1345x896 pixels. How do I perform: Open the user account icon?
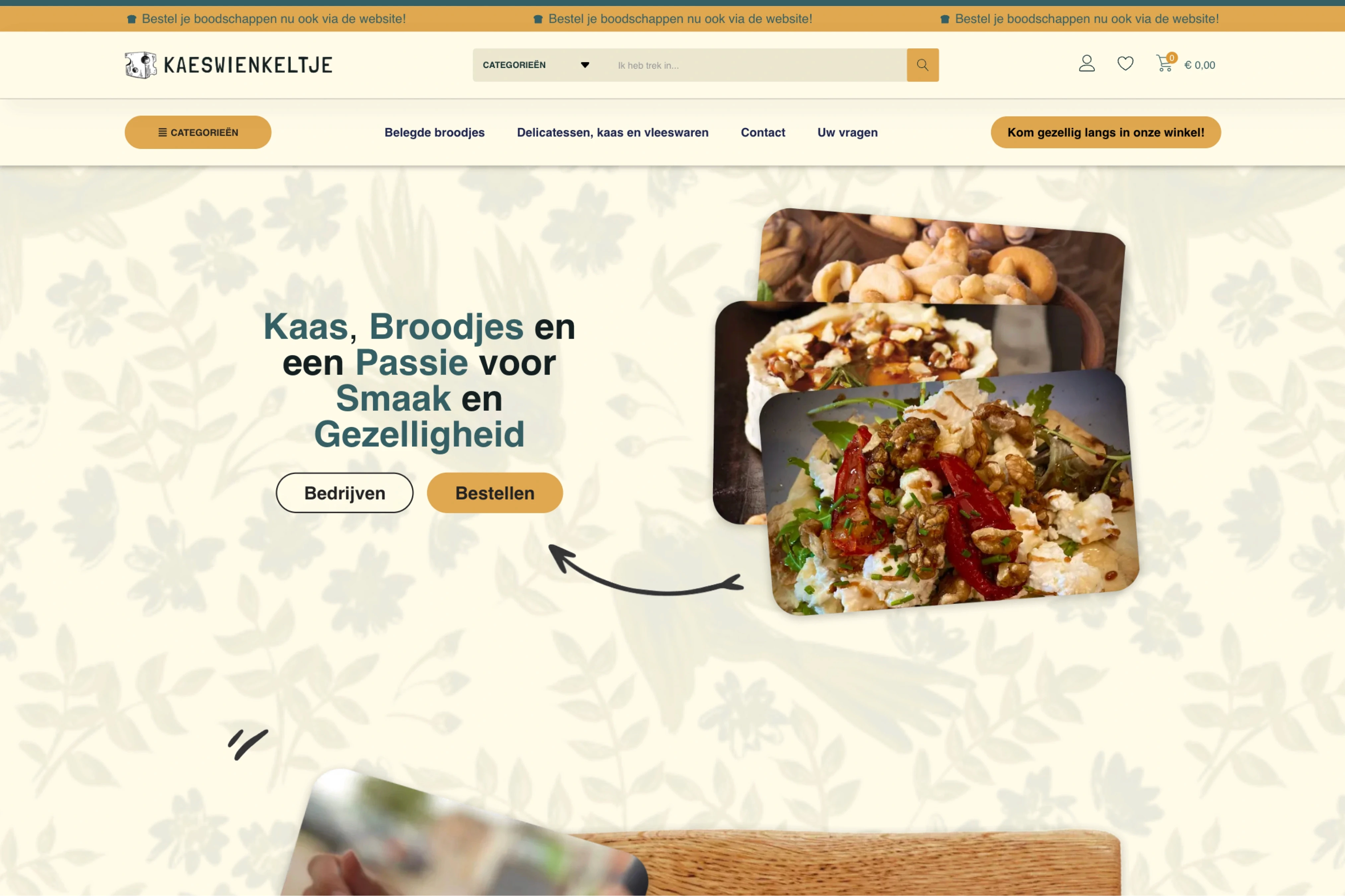pos(1086,63)
